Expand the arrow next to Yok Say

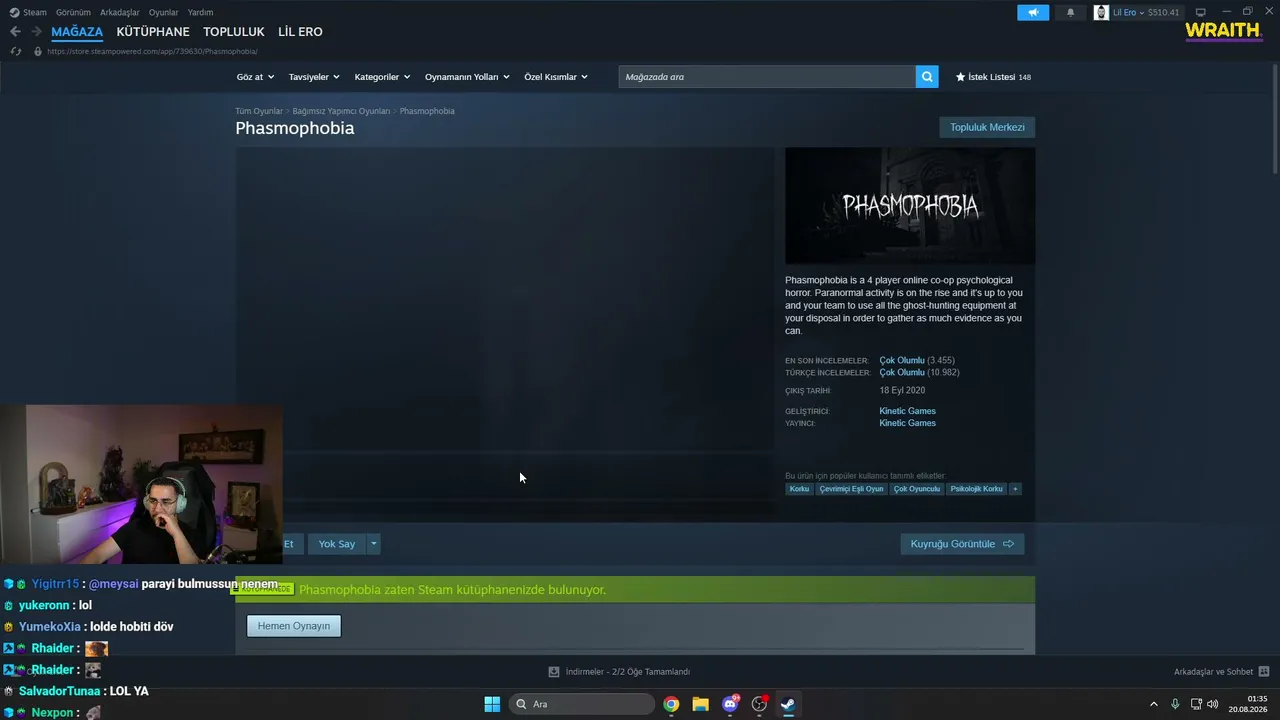point(374,544)
